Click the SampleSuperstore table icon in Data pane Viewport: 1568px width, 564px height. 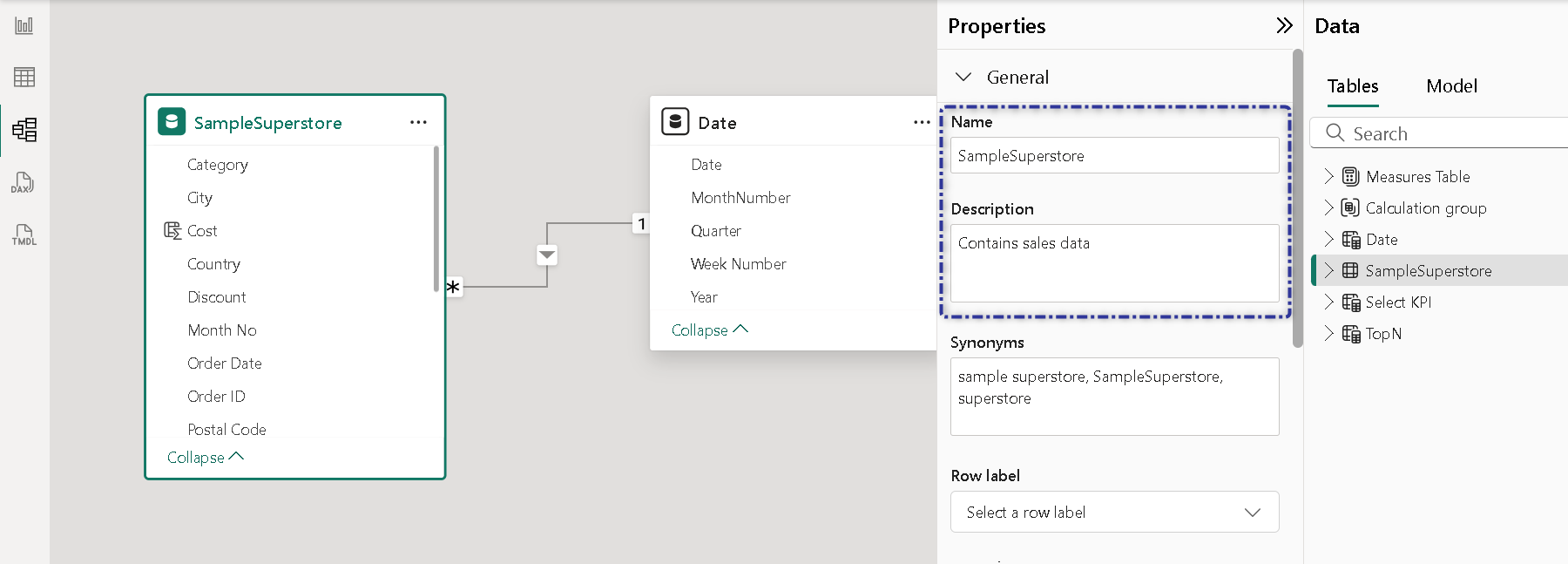(x=1350, y=270)
